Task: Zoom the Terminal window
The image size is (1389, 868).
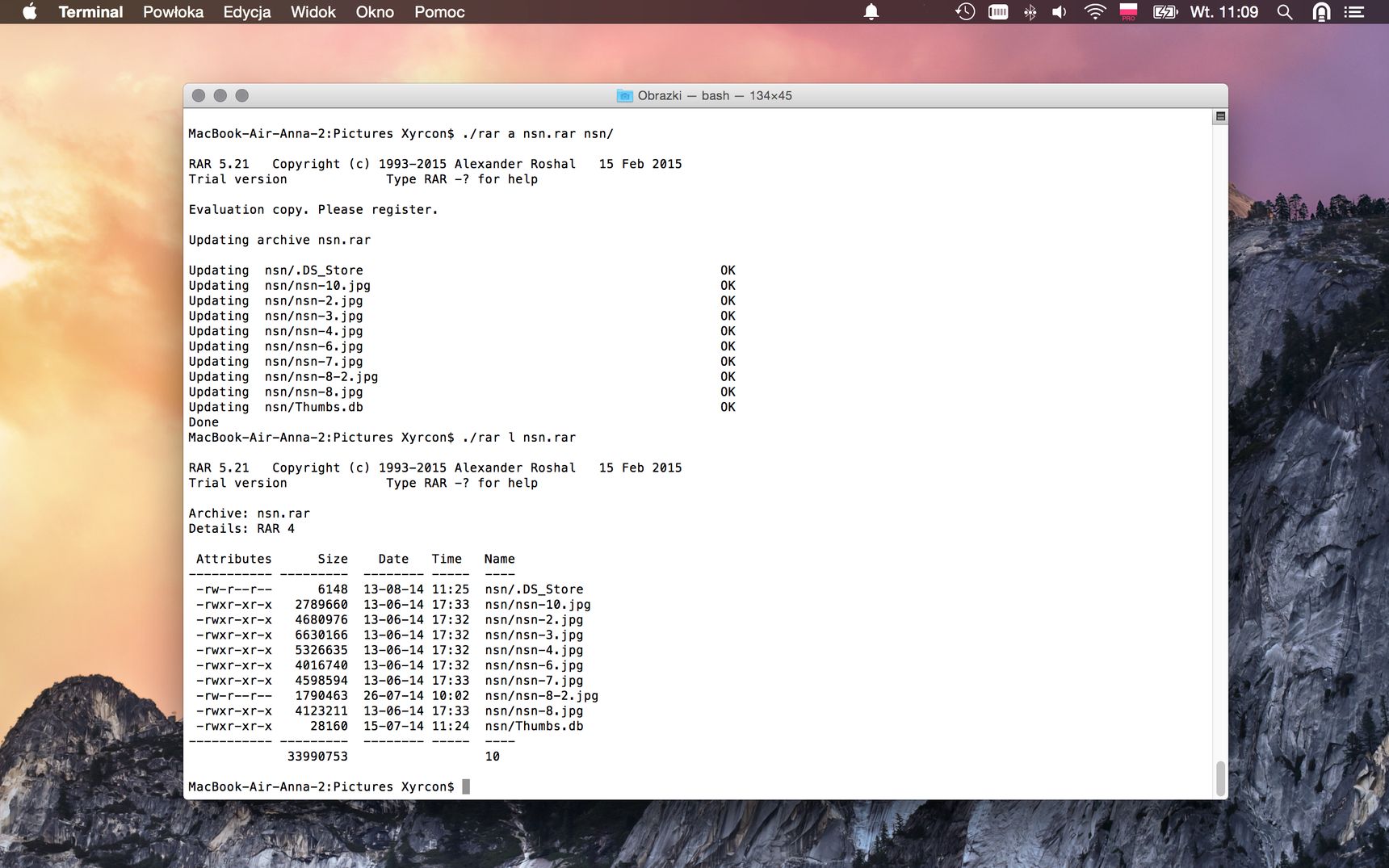Action: (241, 95)
